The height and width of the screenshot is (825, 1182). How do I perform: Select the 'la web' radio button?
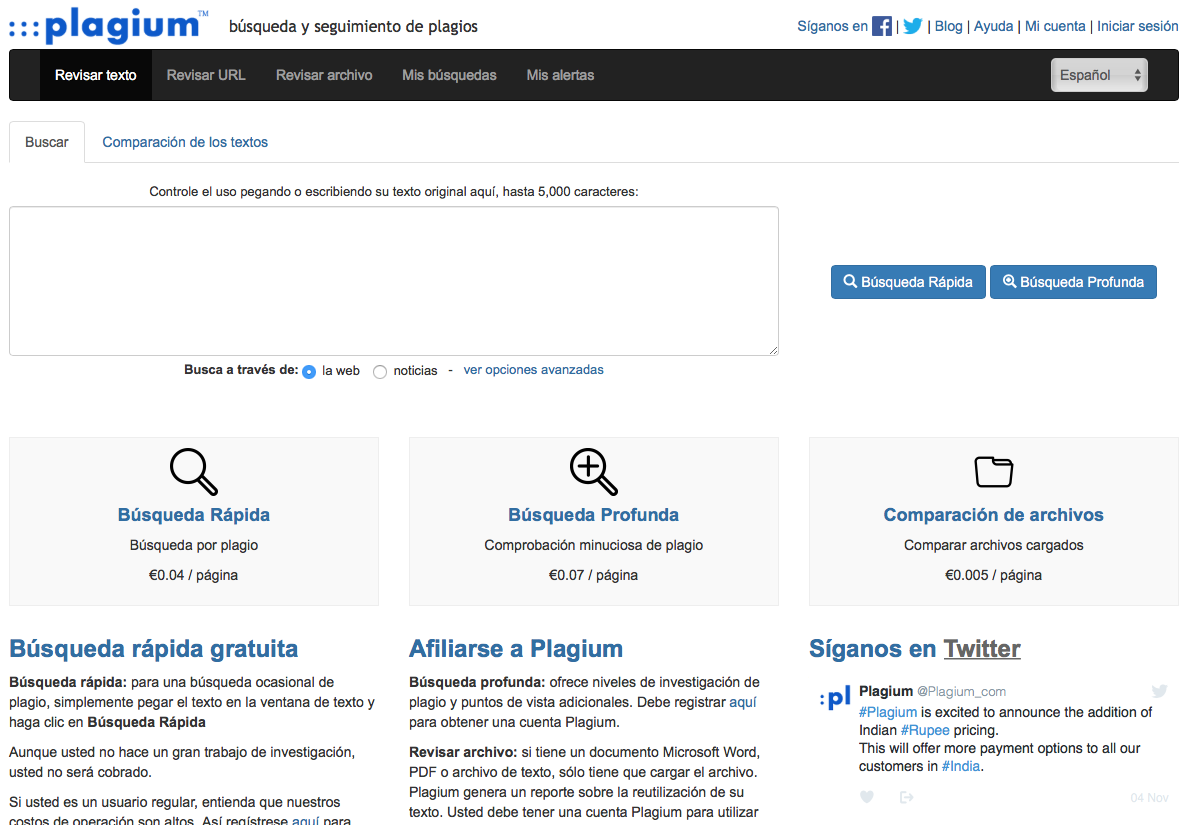(309, 372)
